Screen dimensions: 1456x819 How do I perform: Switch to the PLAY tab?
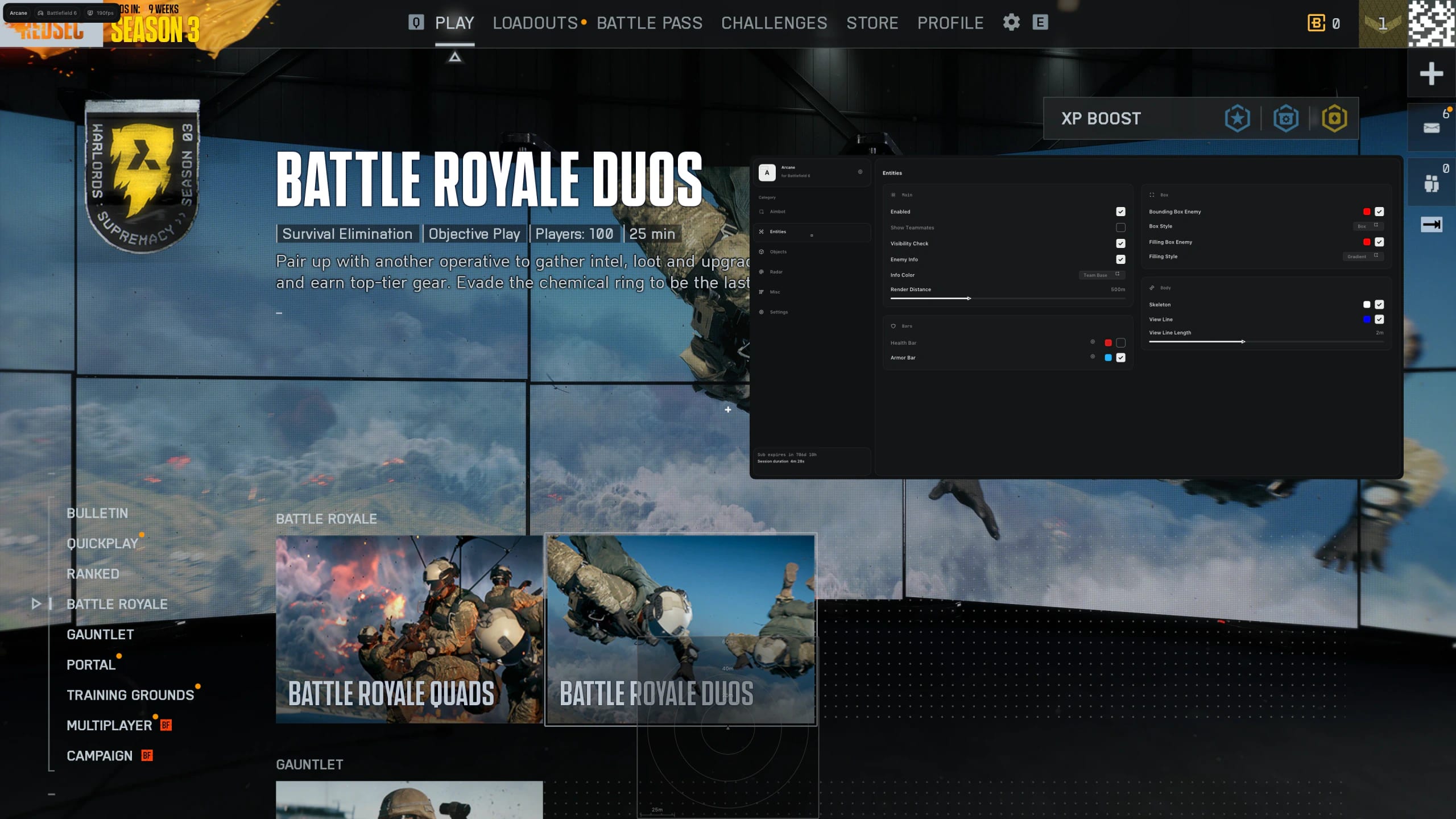454,23
